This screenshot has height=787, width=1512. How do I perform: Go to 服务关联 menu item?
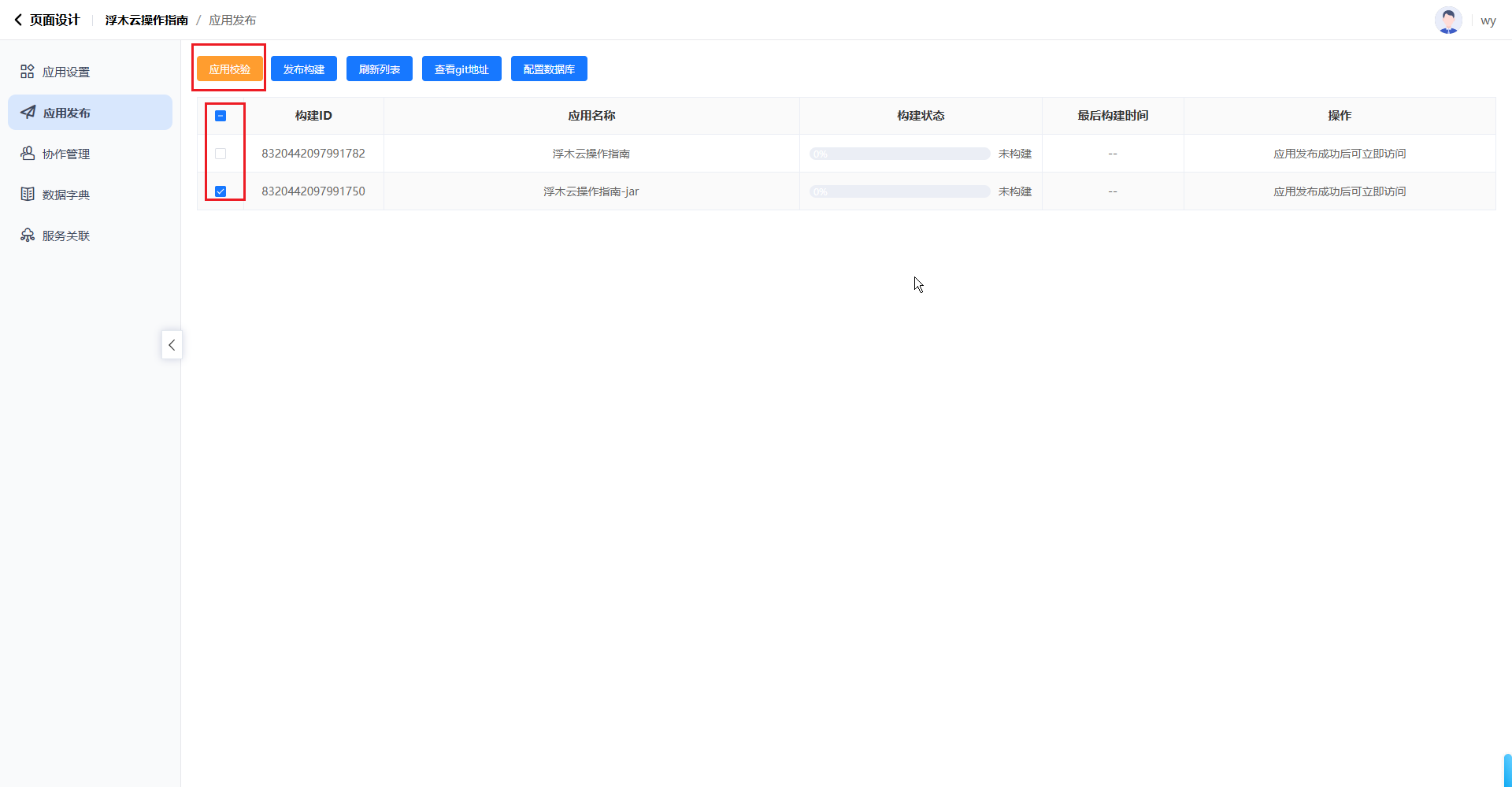coord(66,236)
